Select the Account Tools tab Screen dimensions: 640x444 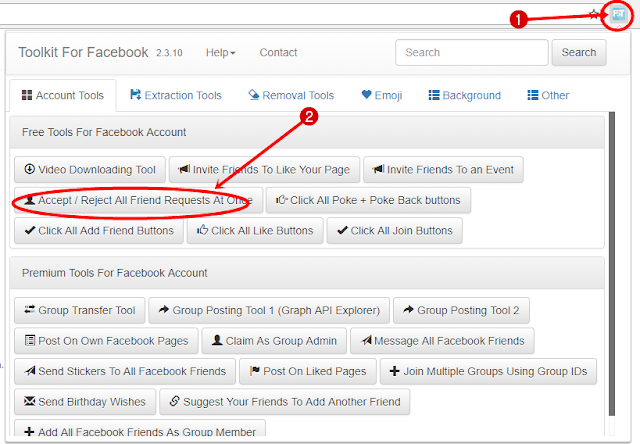(x=63, y=95)
